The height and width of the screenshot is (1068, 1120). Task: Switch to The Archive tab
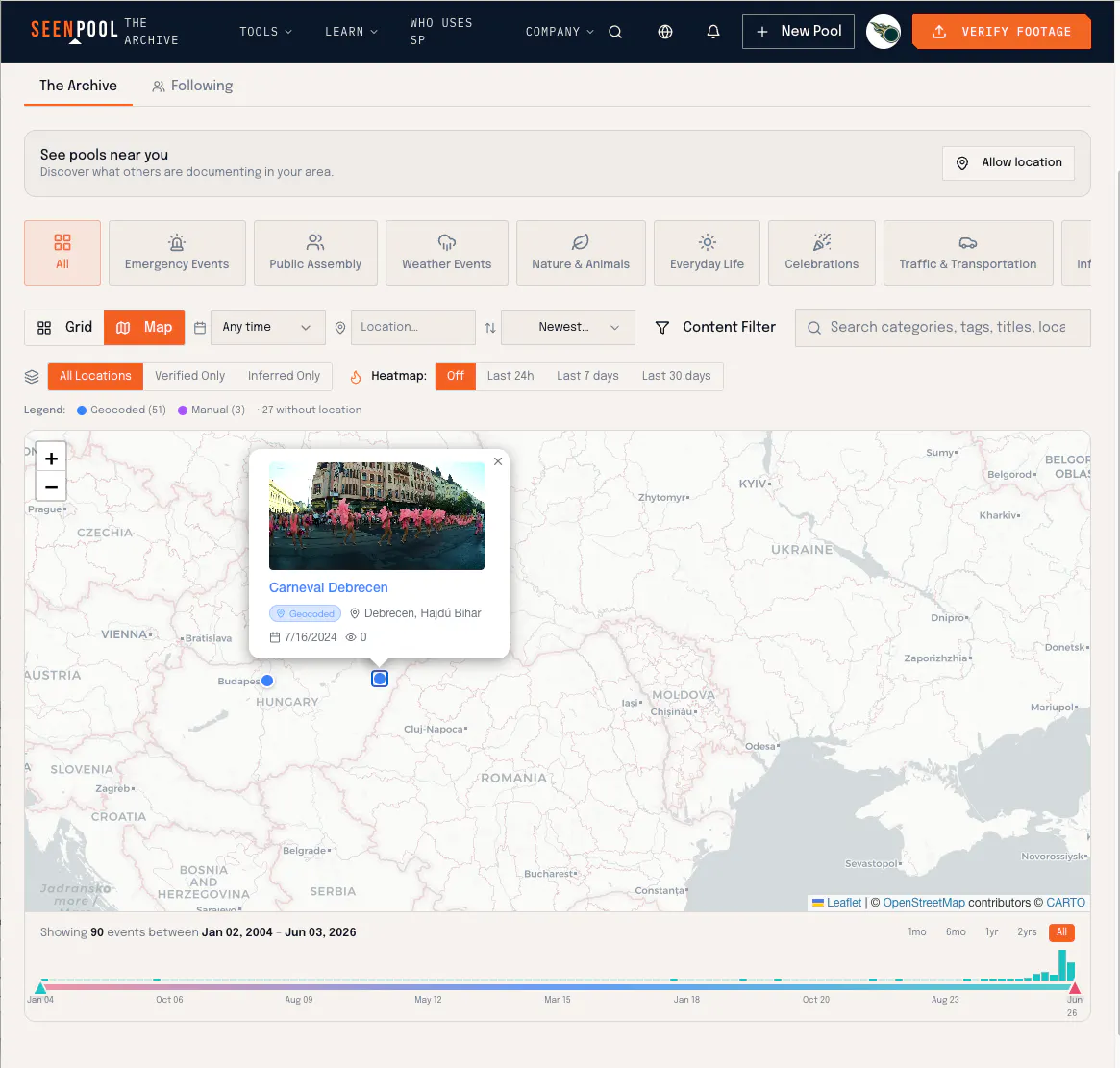pyautogui.click(x=78, y=86)
